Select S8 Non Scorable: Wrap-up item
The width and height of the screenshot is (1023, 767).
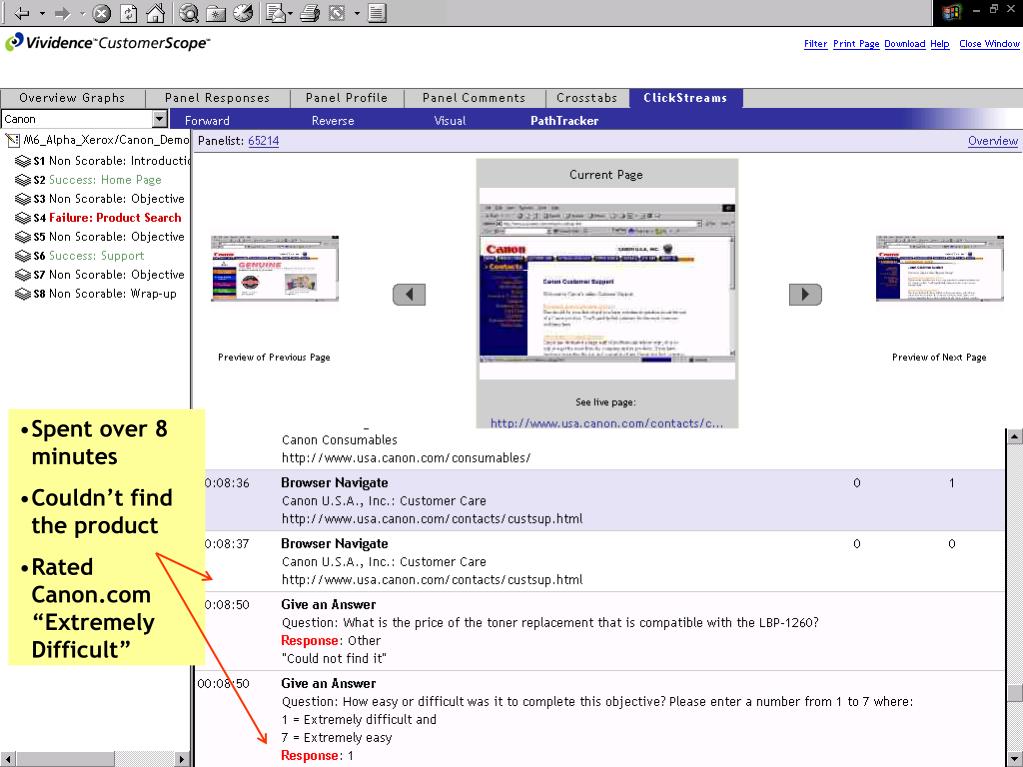[x=105, y=293]
